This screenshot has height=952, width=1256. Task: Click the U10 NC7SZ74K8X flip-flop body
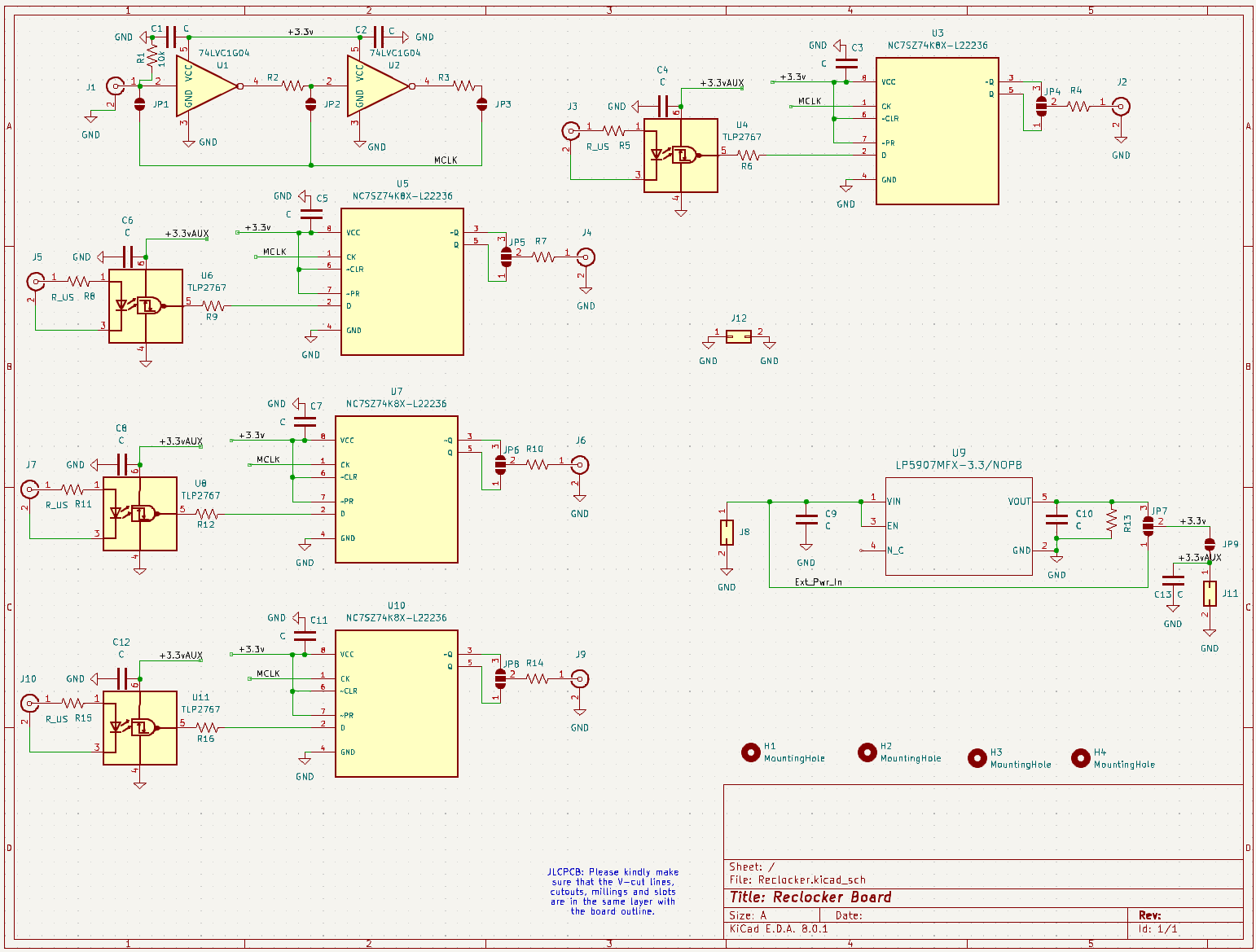click(x=397, y=704)
